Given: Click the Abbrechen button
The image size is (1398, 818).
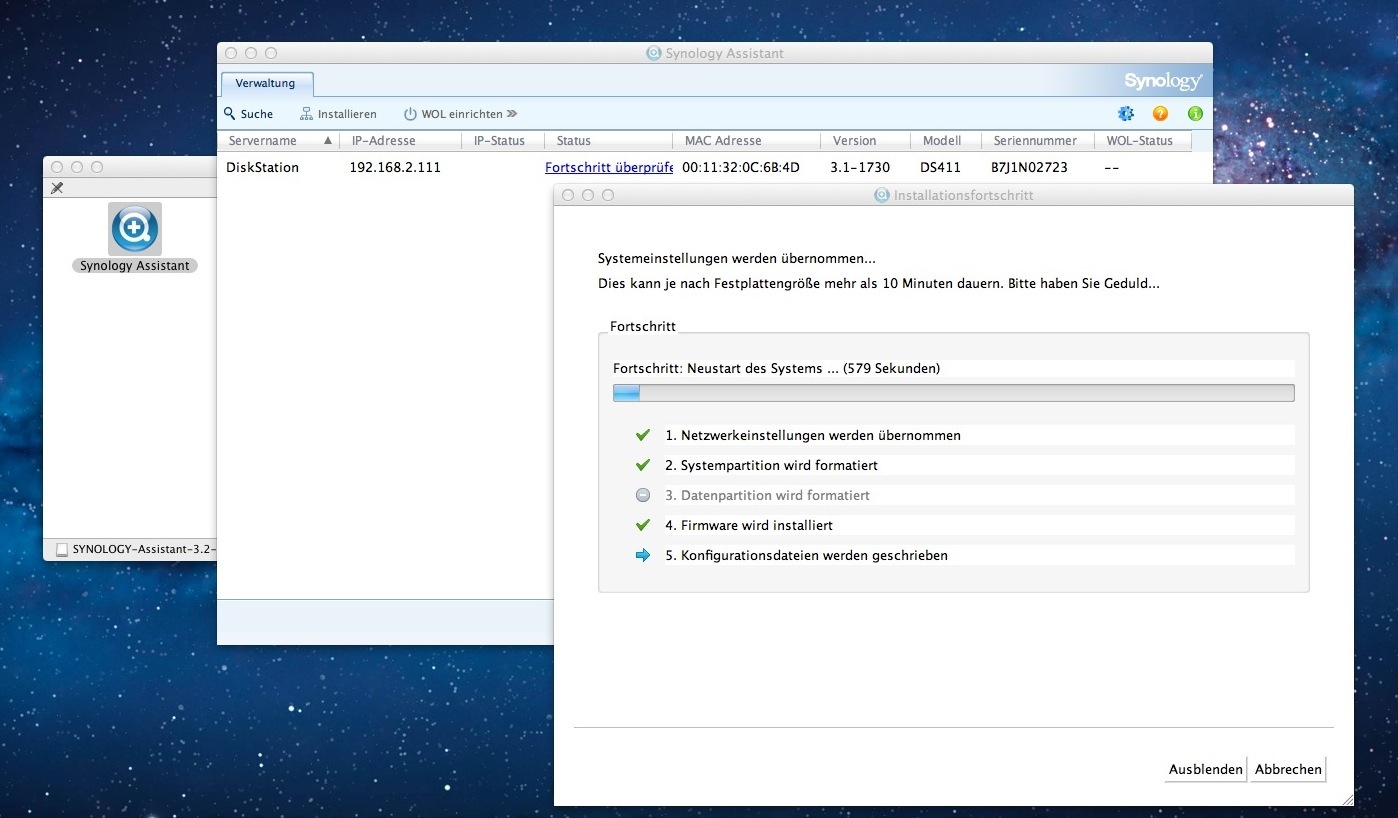Looking at the screenshot, I should tap(1288, 769).
